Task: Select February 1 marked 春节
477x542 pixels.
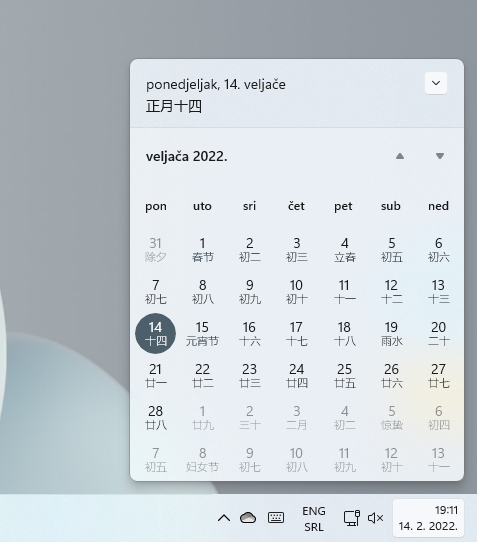Action: coord(203,250)
